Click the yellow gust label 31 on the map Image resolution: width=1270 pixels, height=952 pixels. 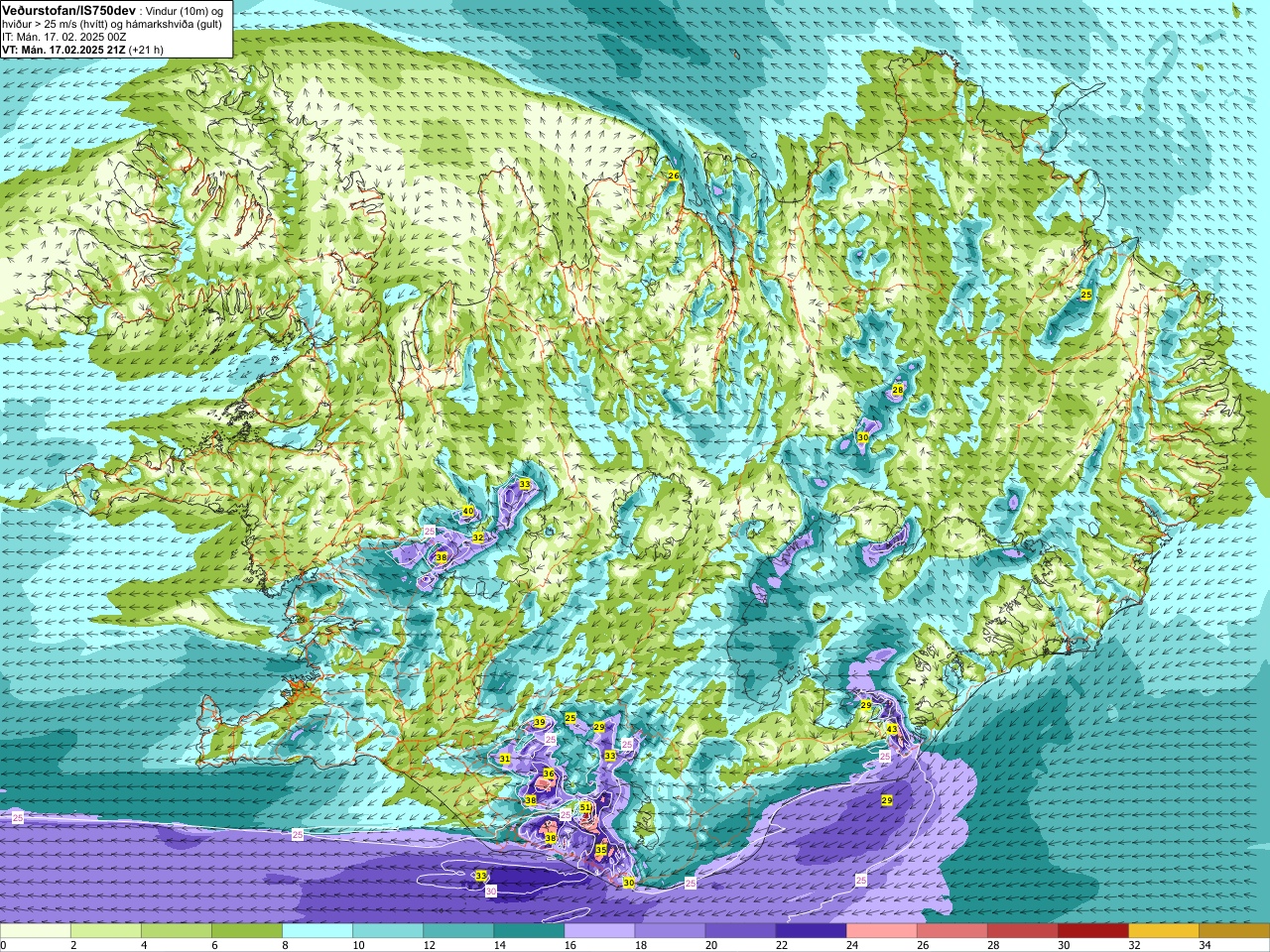(505, 759)
